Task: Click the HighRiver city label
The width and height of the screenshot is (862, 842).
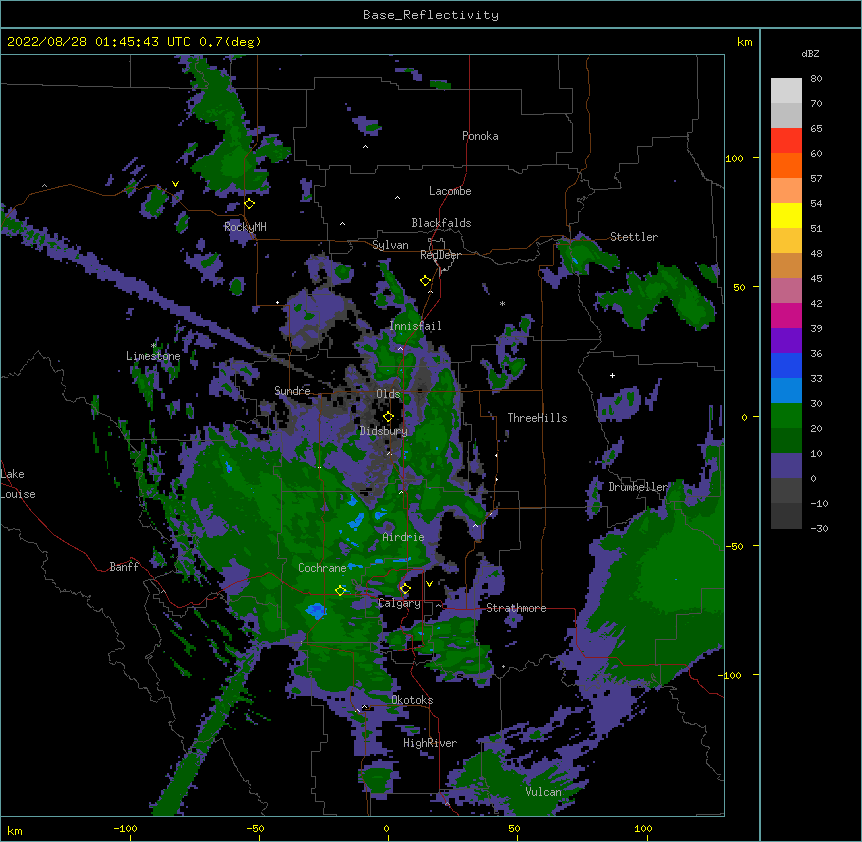Action: pyautogui.click(x=430, y=743)
